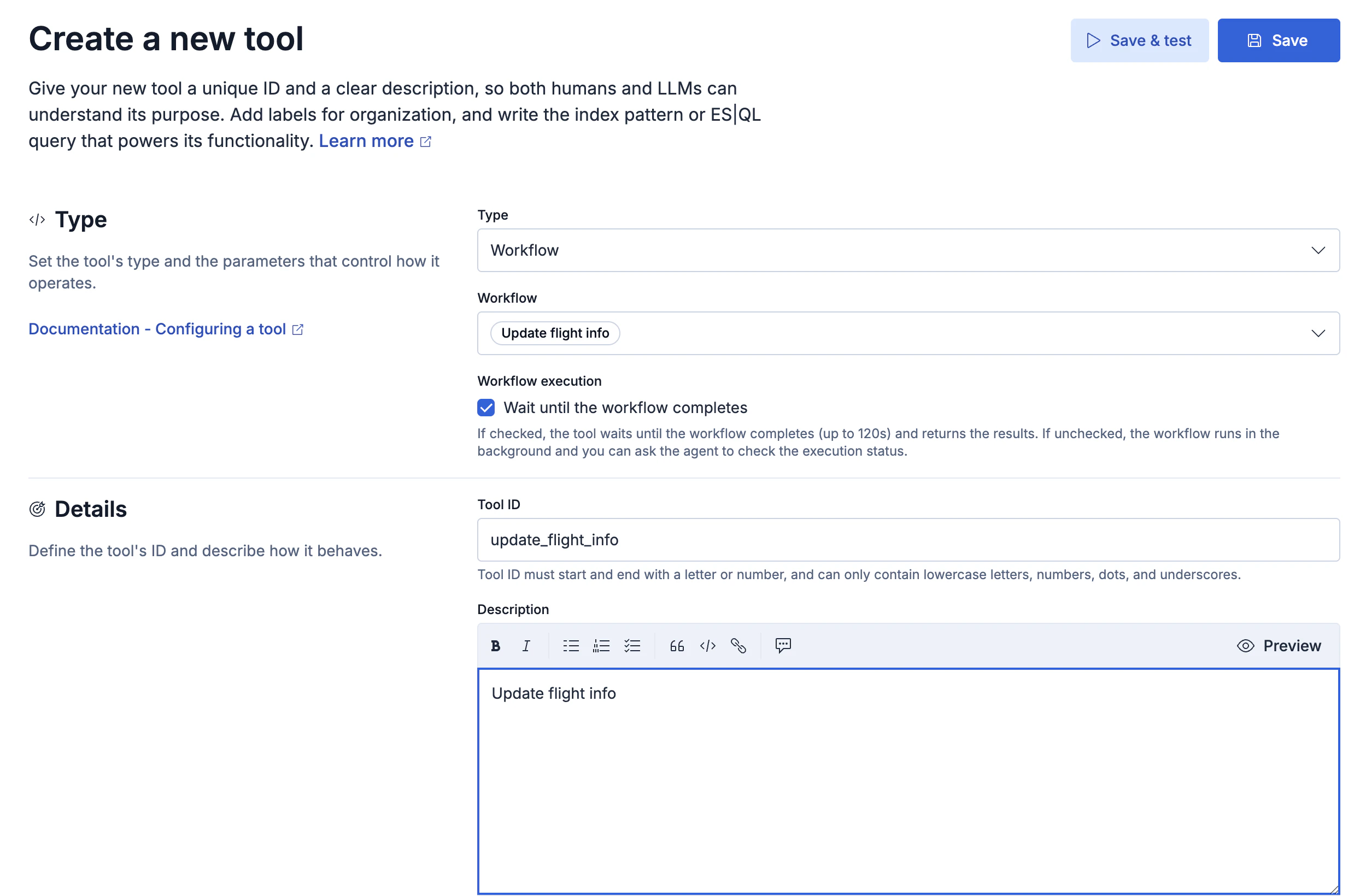The image size is (1360, 896).
Task: Uncheck Wait until the workflow completes
Action: coord(486,408)
